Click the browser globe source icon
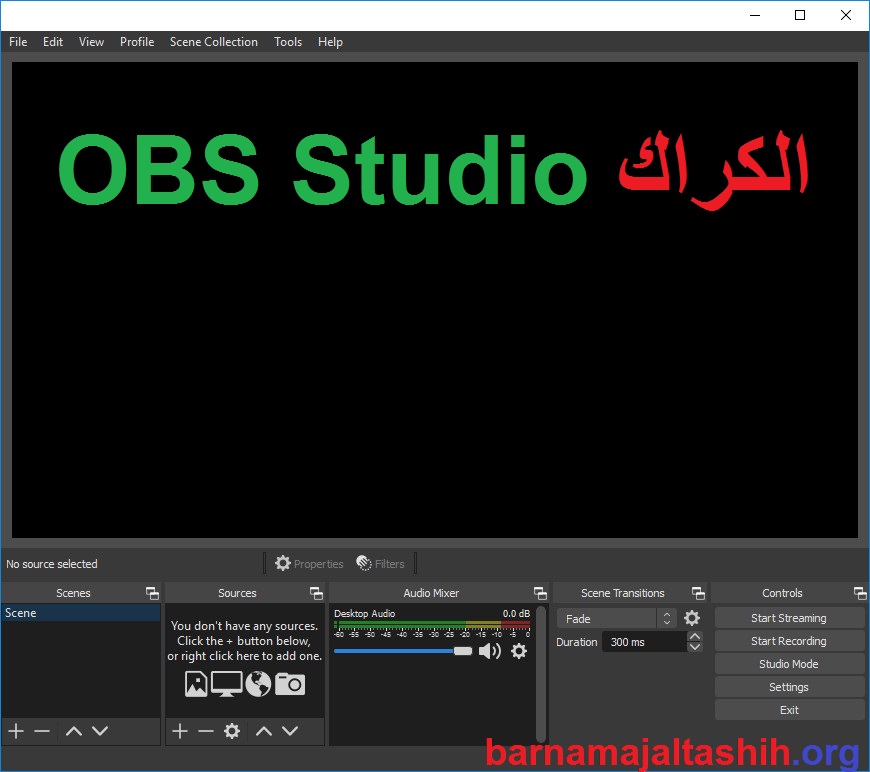Viewport: 870px width, 772px height. [x=258, y=684]
